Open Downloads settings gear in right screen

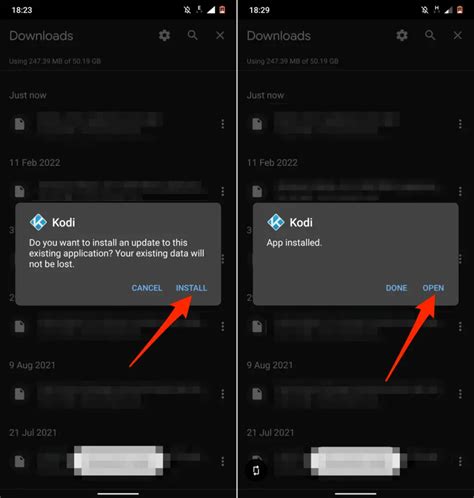tap(402, 35)
